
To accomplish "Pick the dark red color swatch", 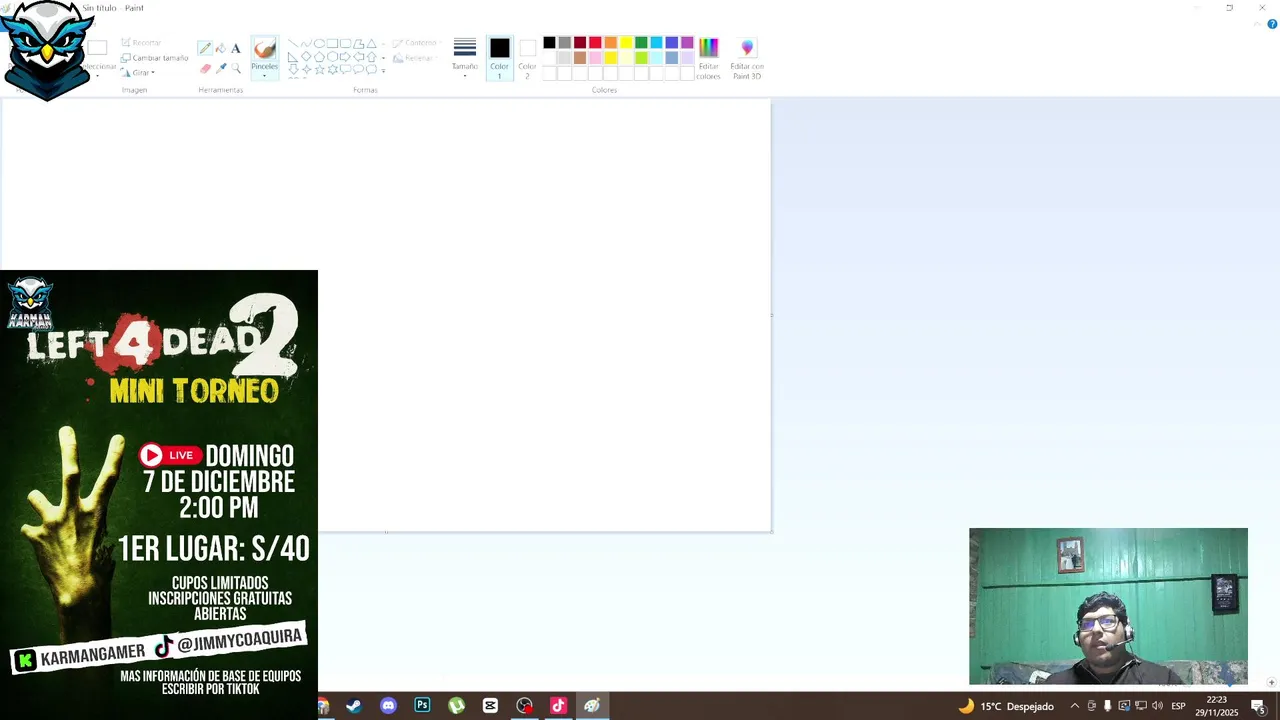I will (x=580, y=42).
